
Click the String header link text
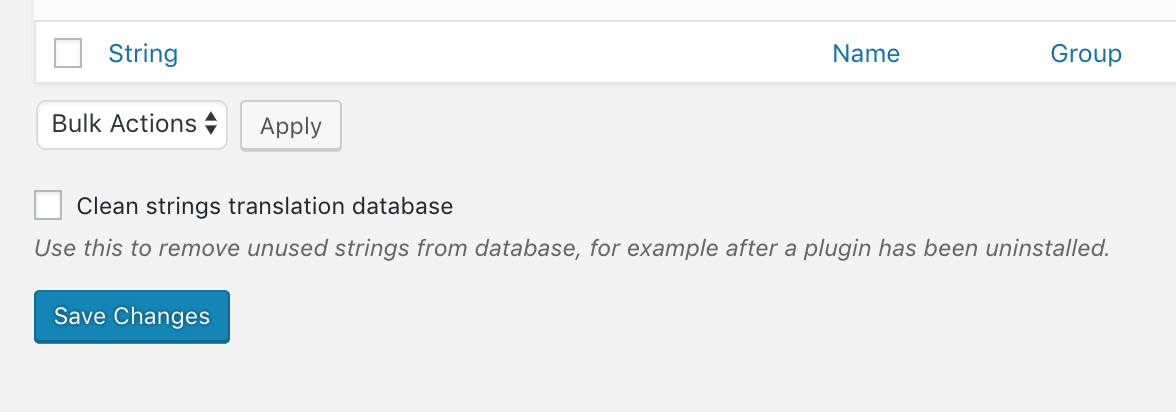click(142, 53)
